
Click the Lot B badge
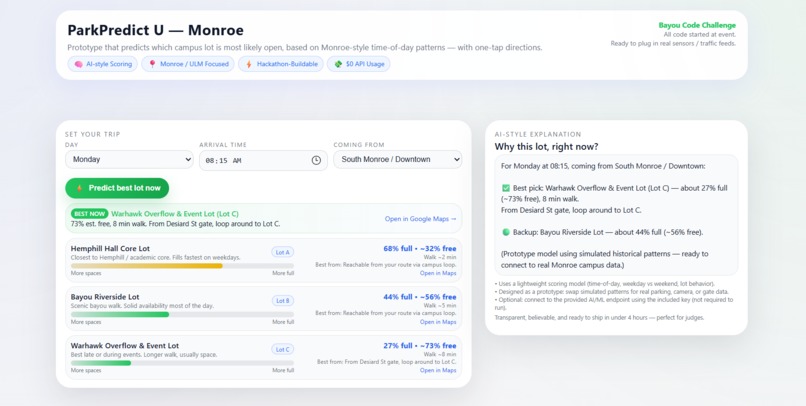click(x=283, y=301)
